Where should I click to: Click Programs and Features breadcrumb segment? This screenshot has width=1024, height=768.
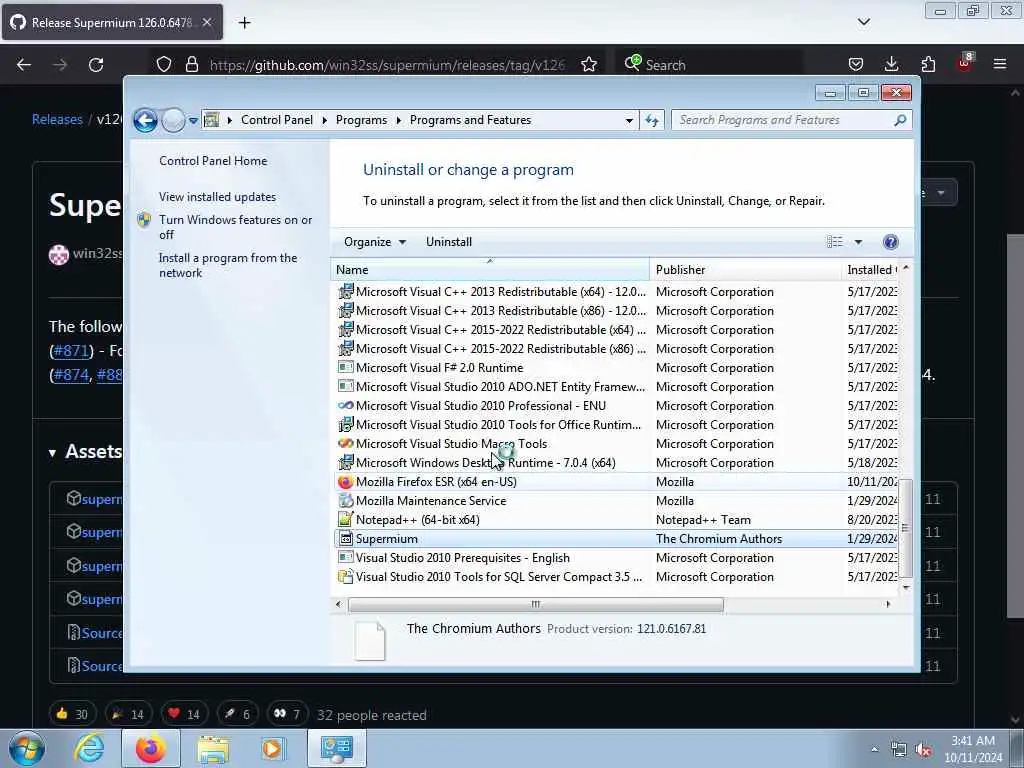click(x=470, y=120)
